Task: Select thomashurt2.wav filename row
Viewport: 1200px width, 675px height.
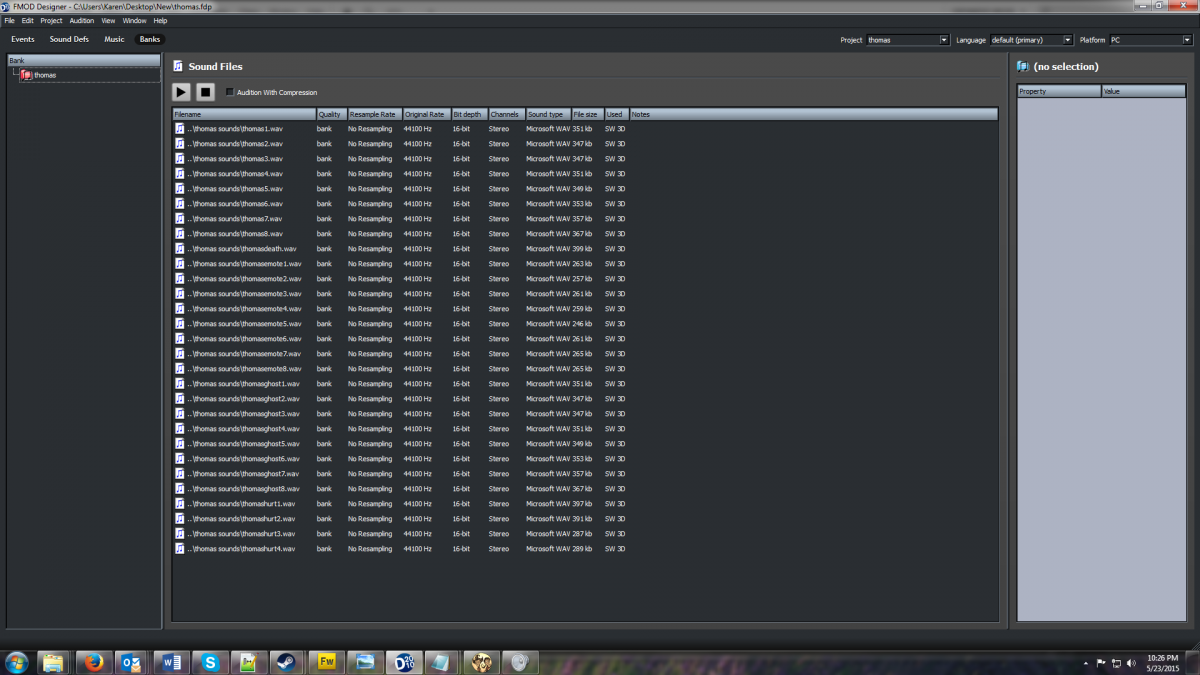Action: (241, 519)
